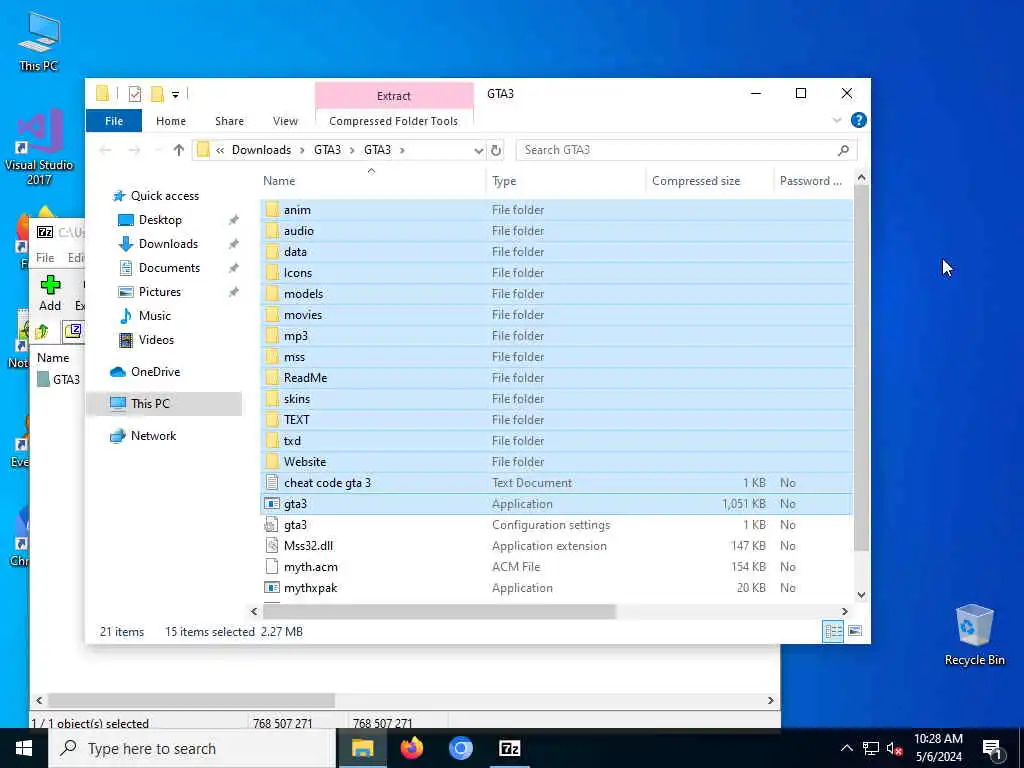Select OneDrive in navigation pane
1024x768 pixels.
click(155, 372)
